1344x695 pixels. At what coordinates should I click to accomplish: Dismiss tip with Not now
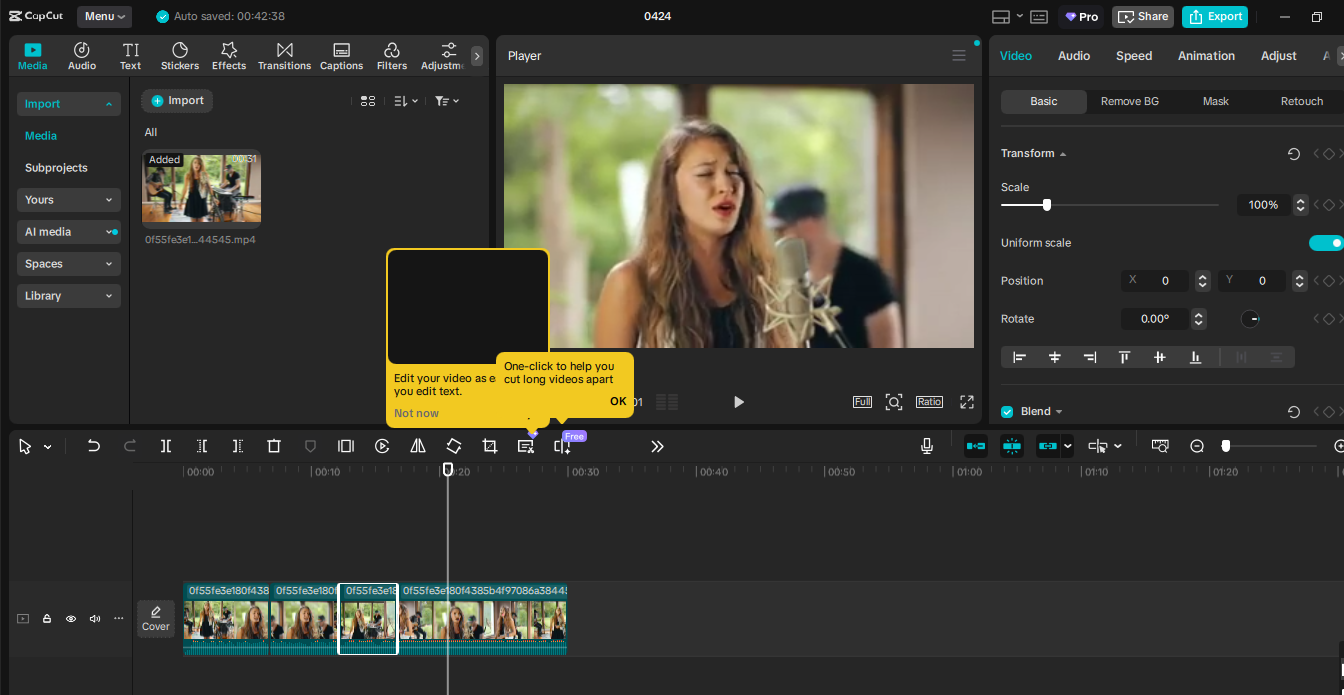[x=416, y=413]
